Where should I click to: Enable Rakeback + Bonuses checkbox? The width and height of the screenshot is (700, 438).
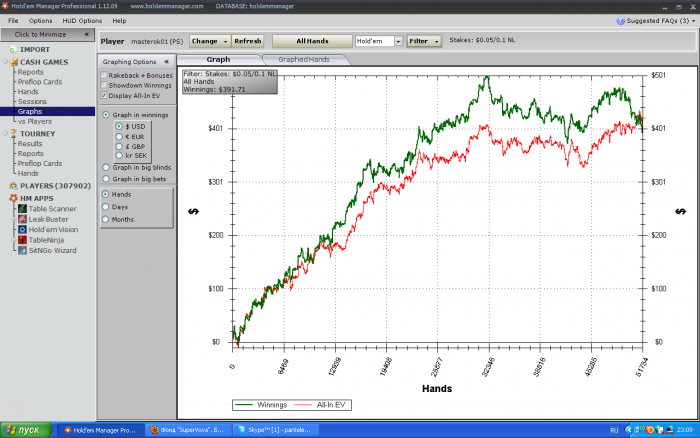[x=104, y=75]
